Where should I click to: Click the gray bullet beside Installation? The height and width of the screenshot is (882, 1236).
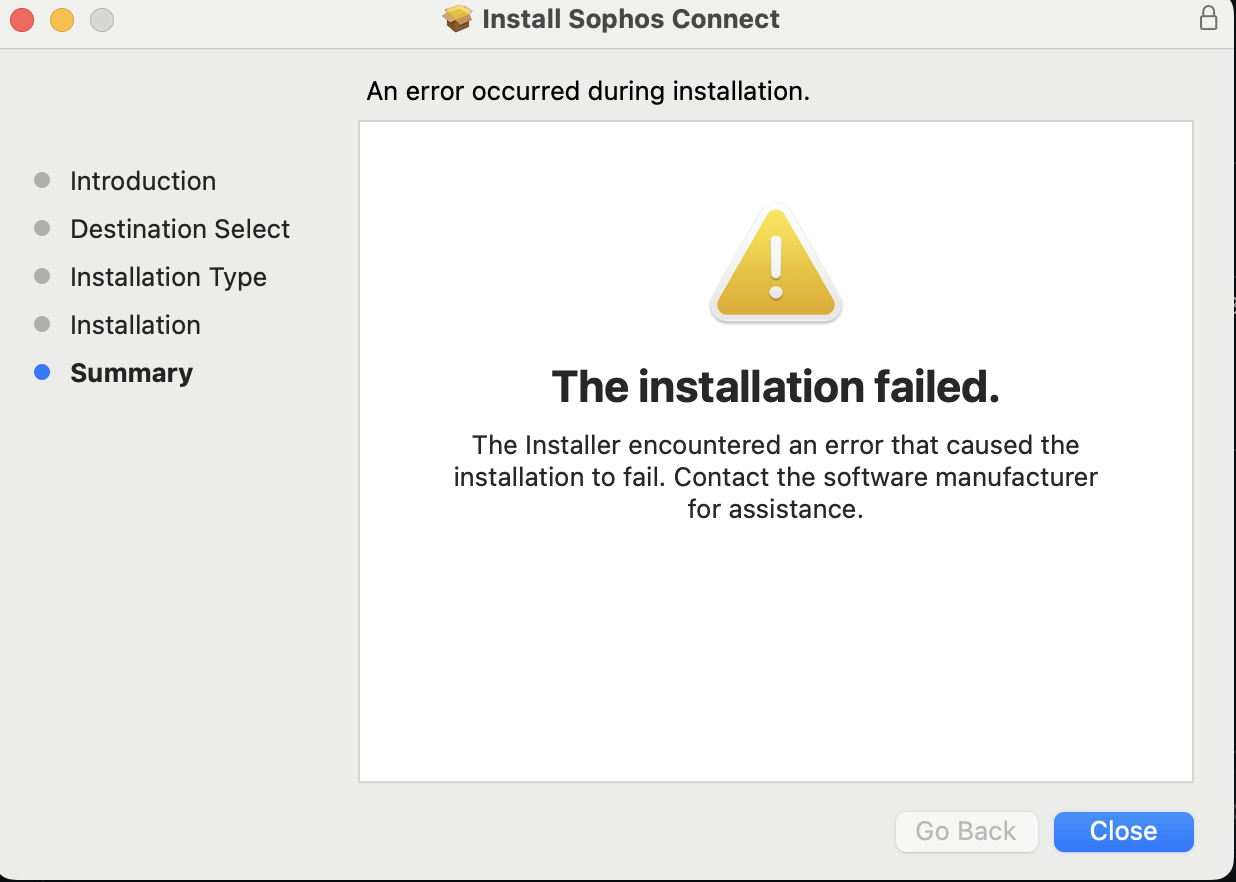point(42,324)
